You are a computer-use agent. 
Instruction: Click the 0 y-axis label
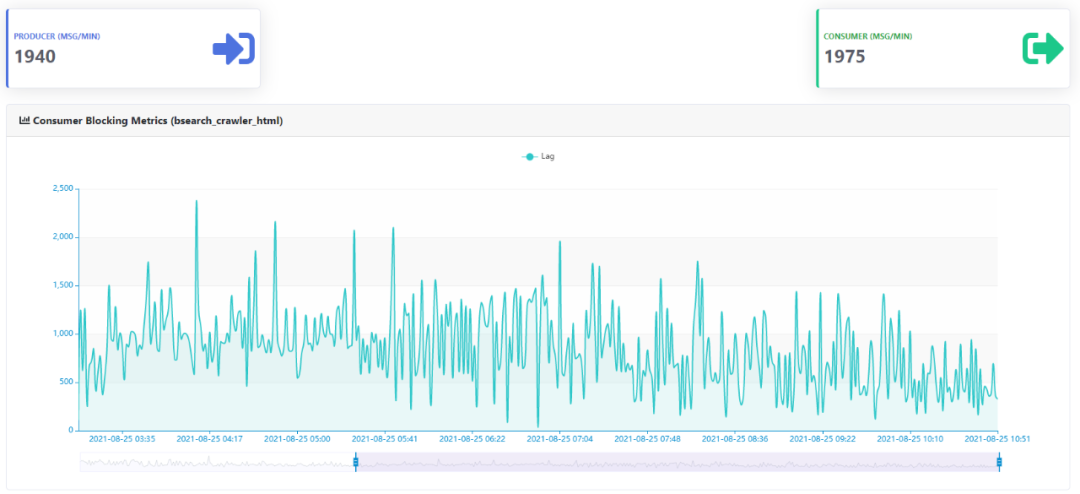click(x=70, y=430)
